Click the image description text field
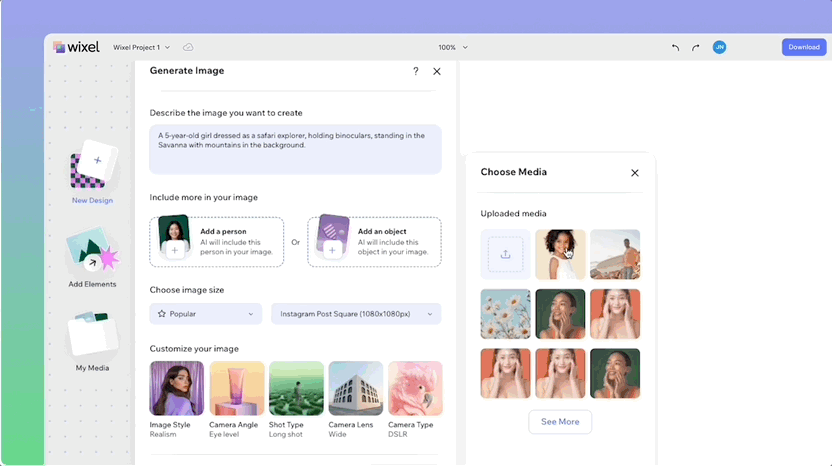The height and width of the screenshot is (466, 832). [x=296, y=149]
